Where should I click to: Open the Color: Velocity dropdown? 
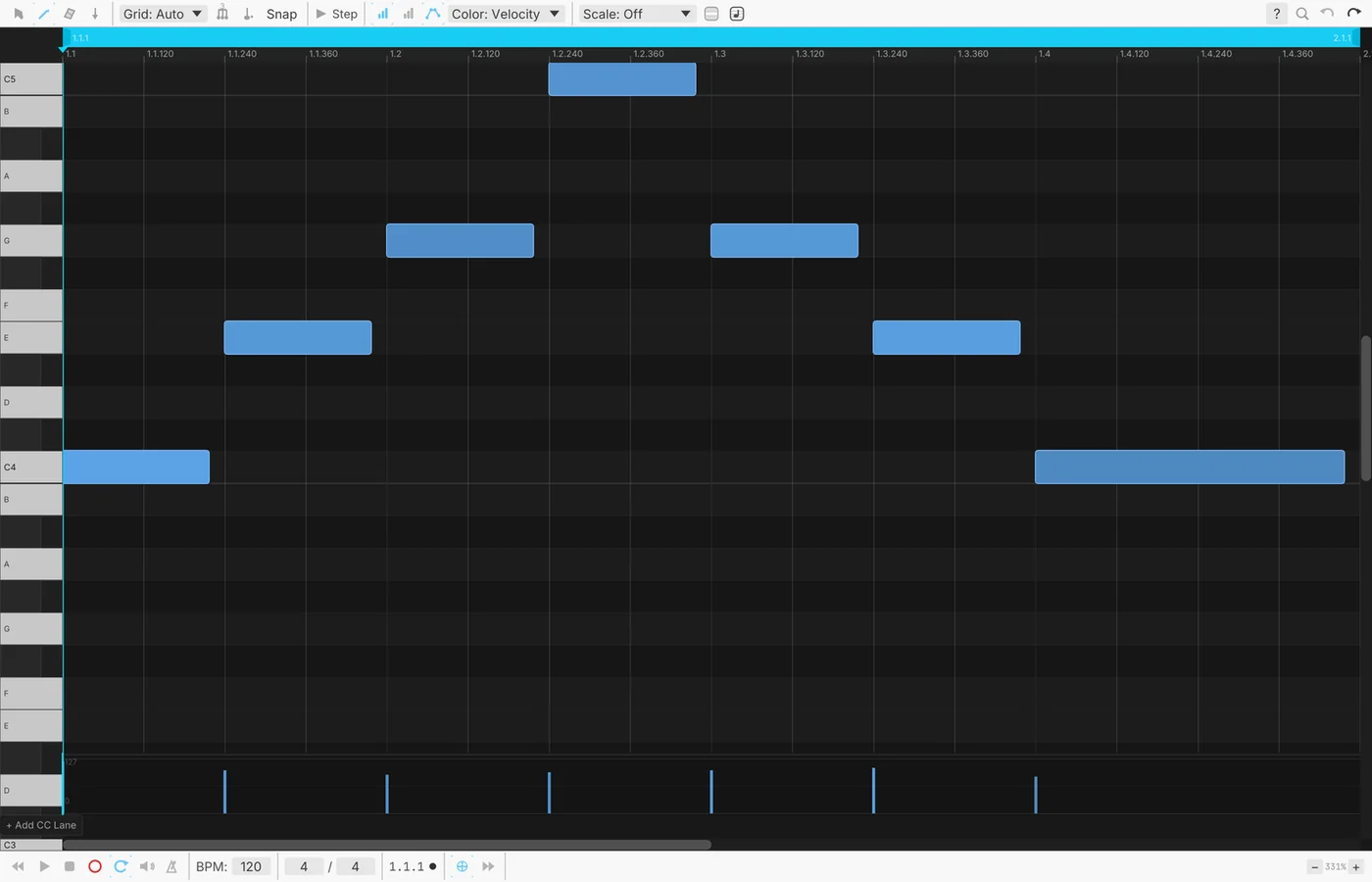tap(506, 14)
